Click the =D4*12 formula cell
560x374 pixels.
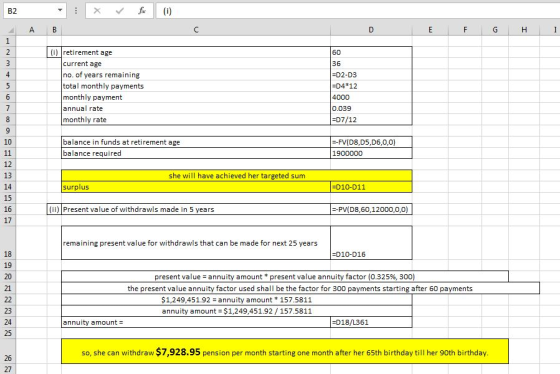(x=371, y=86)
